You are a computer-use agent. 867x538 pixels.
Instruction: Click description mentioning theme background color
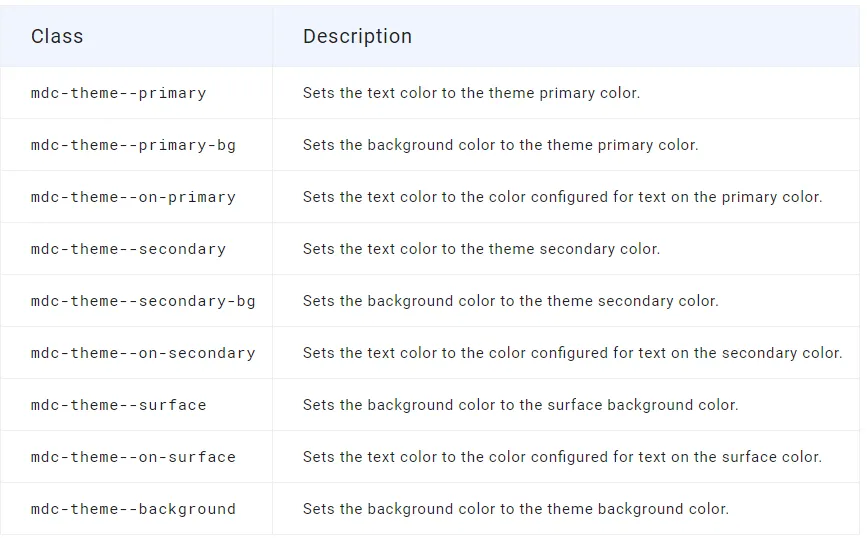[515, 509]
